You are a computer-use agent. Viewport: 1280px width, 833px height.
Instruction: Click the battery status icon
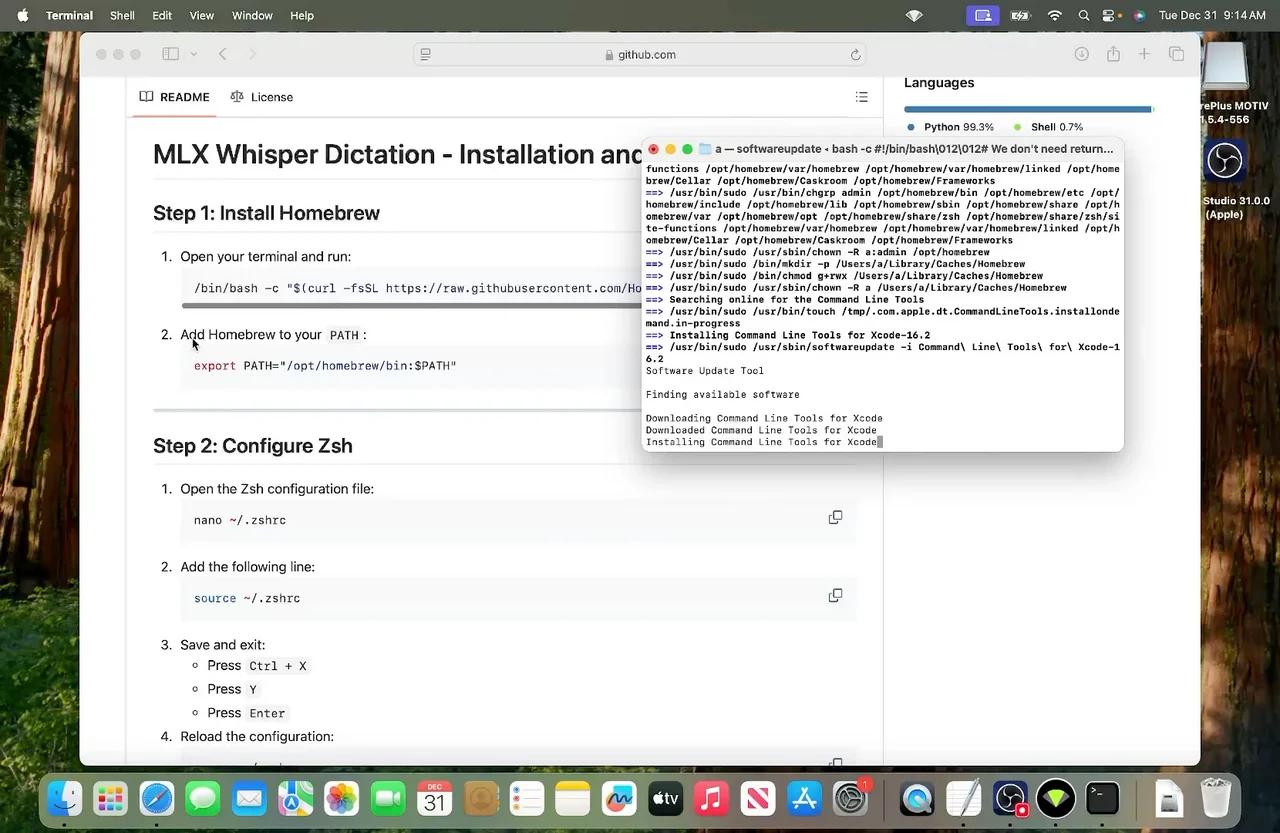point(1019,15)
